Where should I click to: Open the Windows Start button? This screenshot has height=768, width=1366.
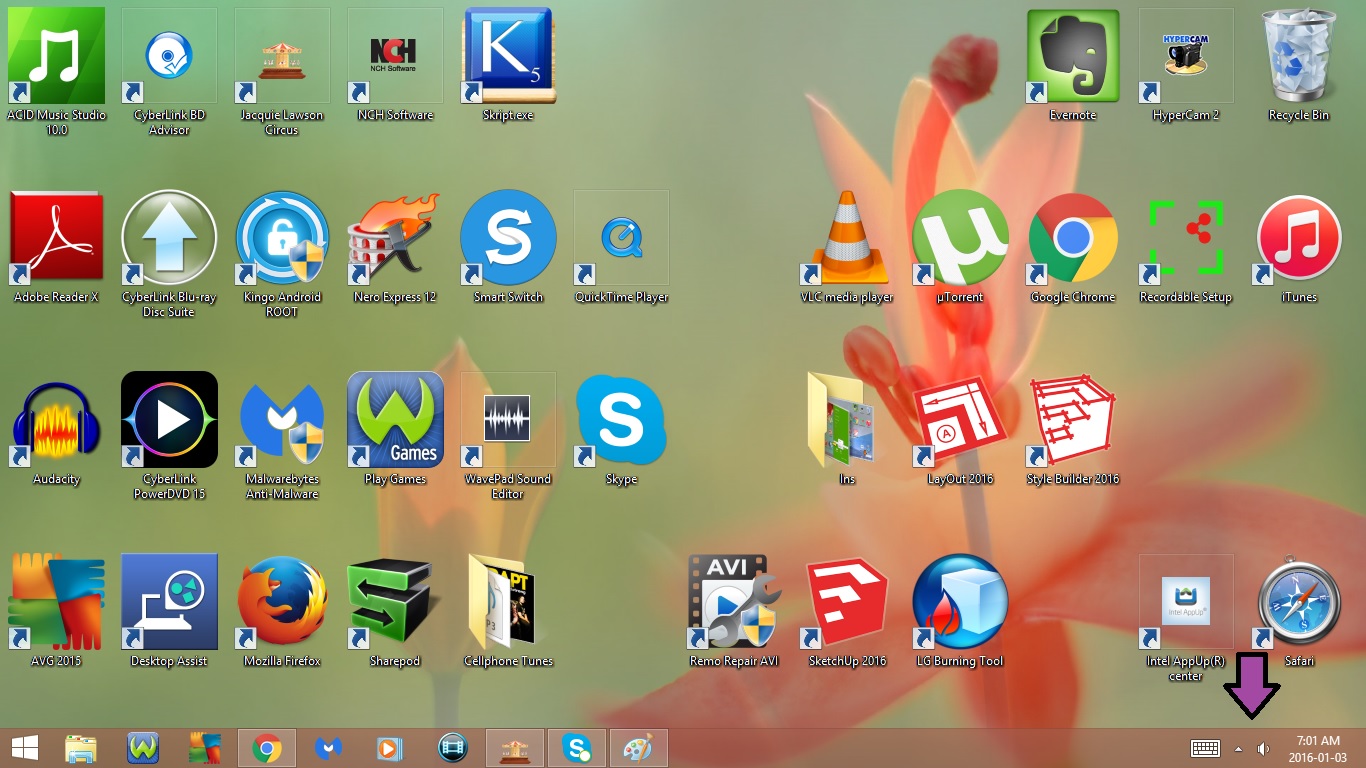click(25, 748)
